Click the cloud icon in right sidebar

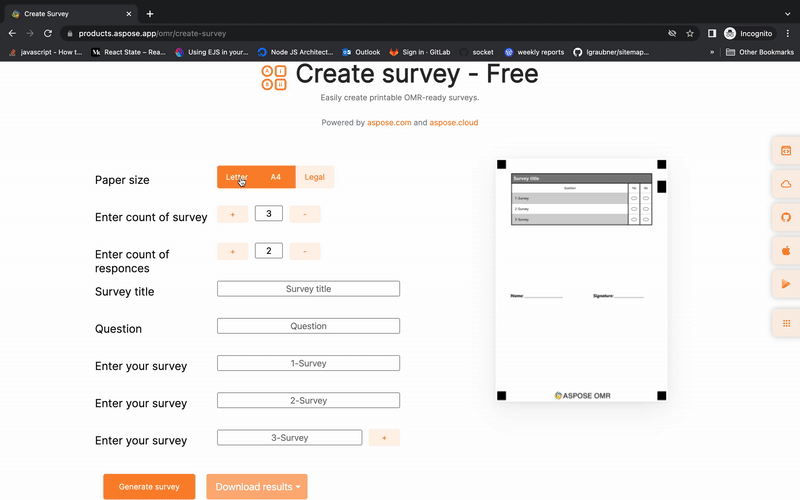[786, 184]
